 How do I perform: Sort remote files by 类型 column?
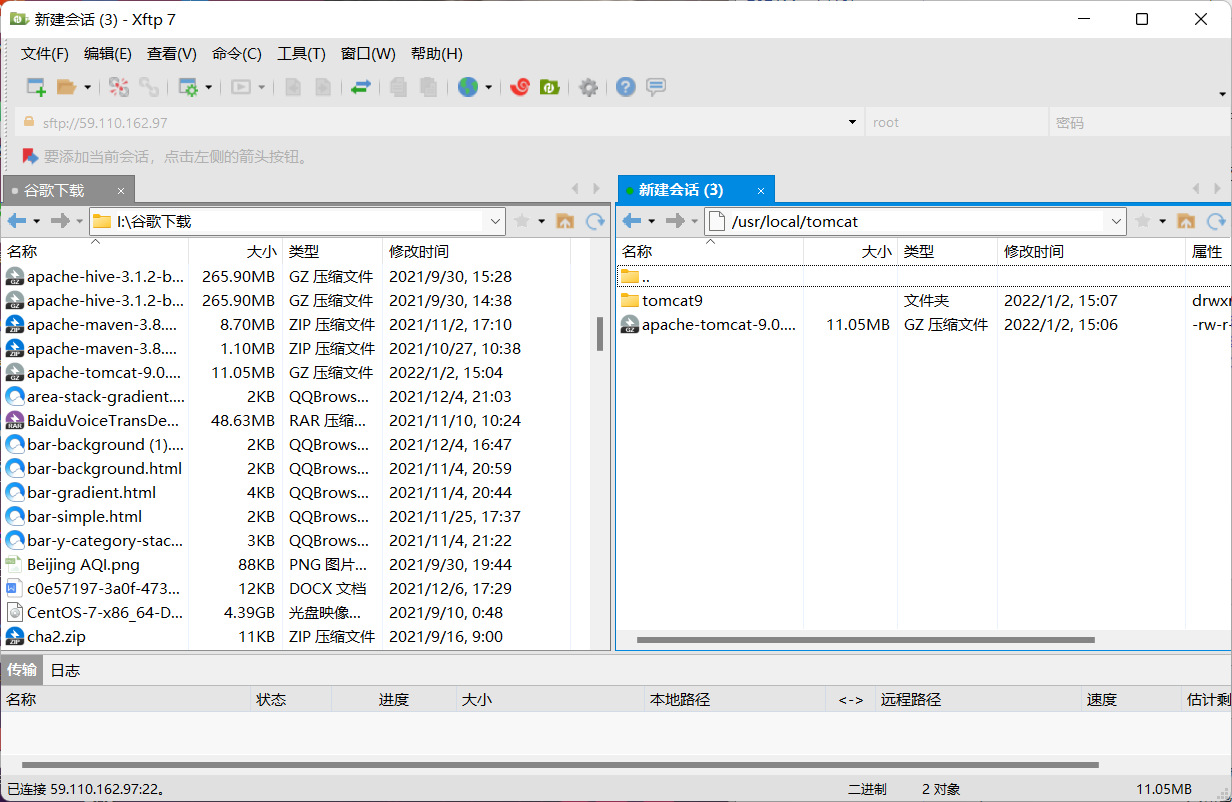(x=947, y=252)
